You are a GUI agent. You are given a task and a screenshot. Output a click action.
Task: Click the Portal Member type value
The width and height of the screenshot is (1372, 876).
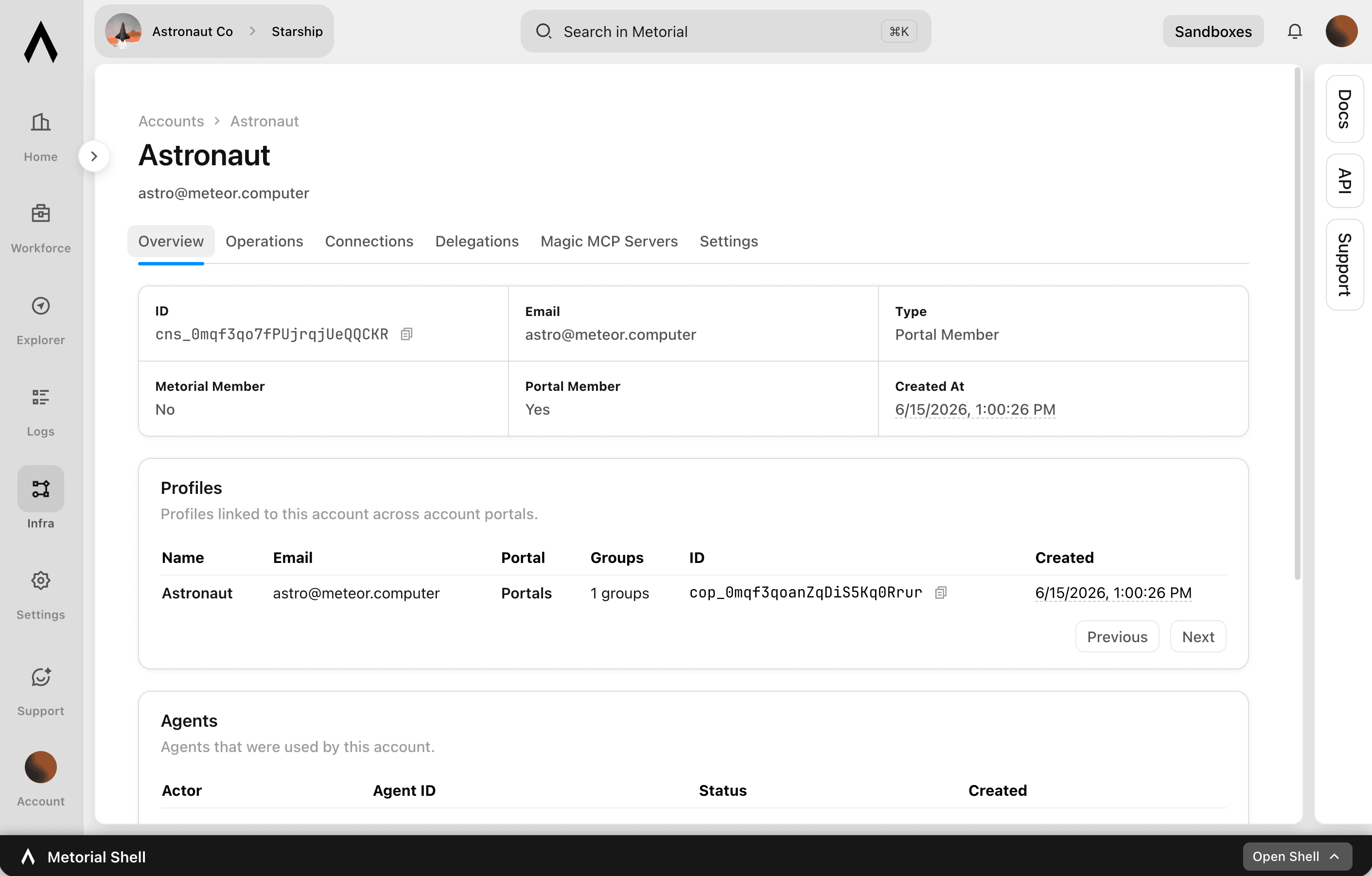(x=947, y=334)
